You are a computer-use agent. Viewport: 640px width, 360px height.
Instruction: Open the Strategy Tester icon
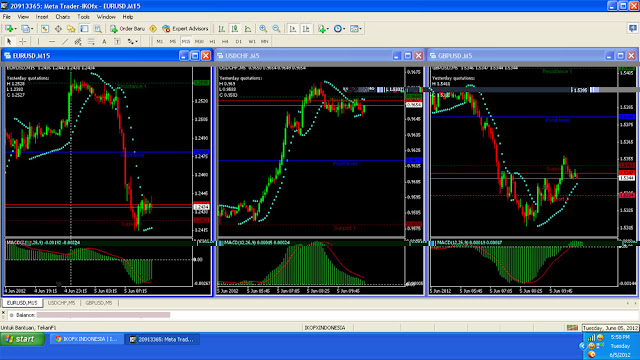pyautogui.click(x=98, y=29)
